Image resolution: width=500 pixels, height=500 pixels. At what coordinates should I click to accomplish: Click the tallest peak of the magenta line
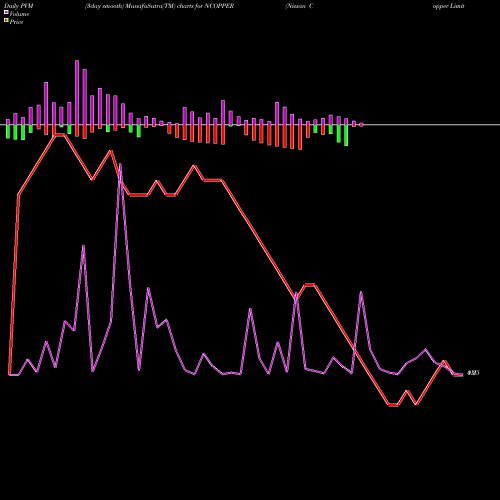[120, 165]
